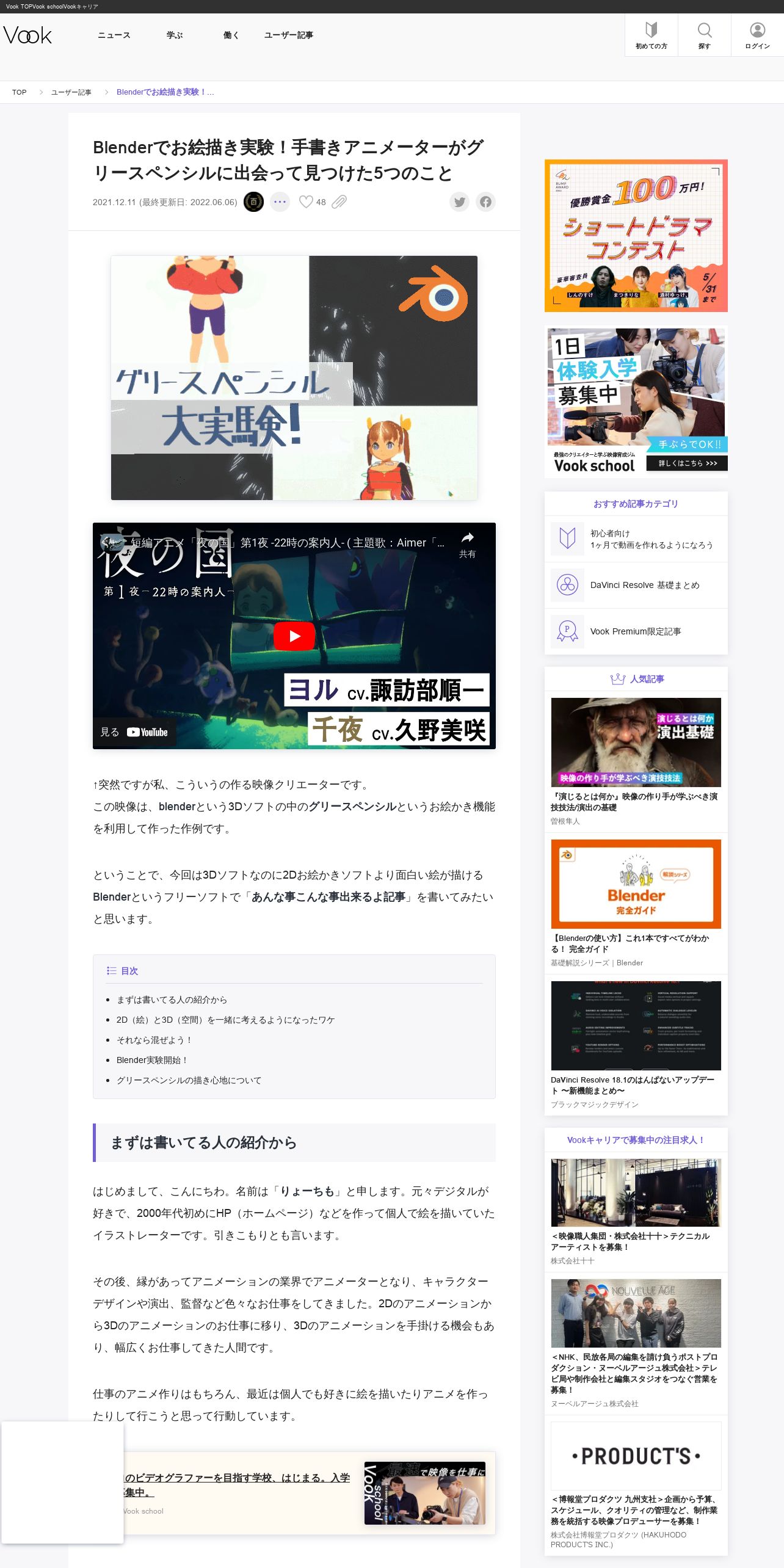
Task: Open Blender 完全ガイド thumbnail
Action: click(x=636, y=884)
